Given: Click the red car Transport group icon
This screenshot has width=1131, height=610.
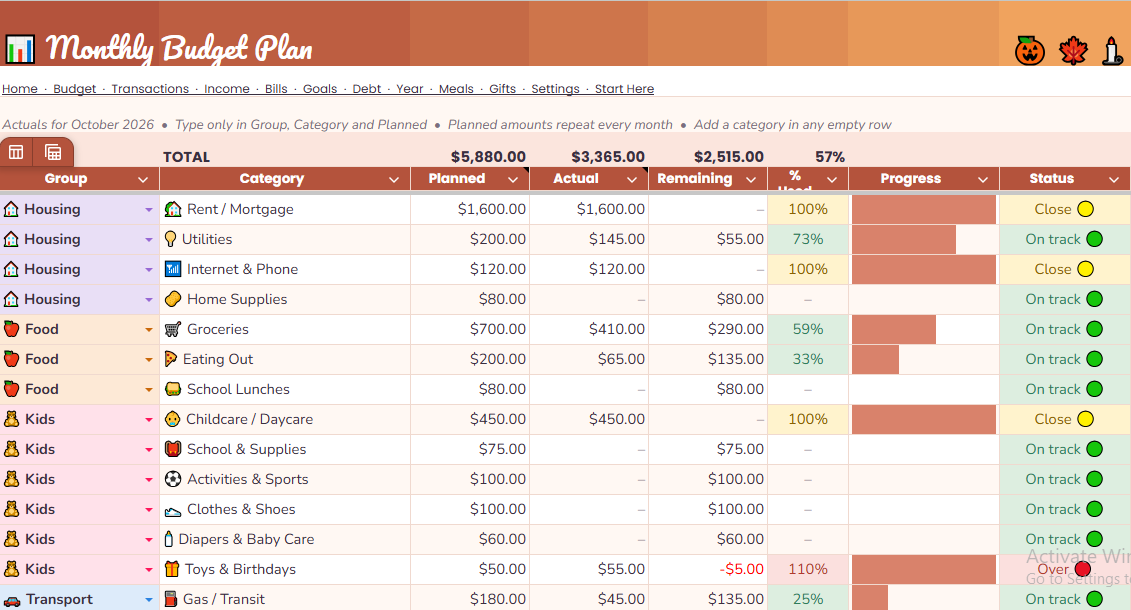Looking at the screenshot, I should (x=12, y=600).
